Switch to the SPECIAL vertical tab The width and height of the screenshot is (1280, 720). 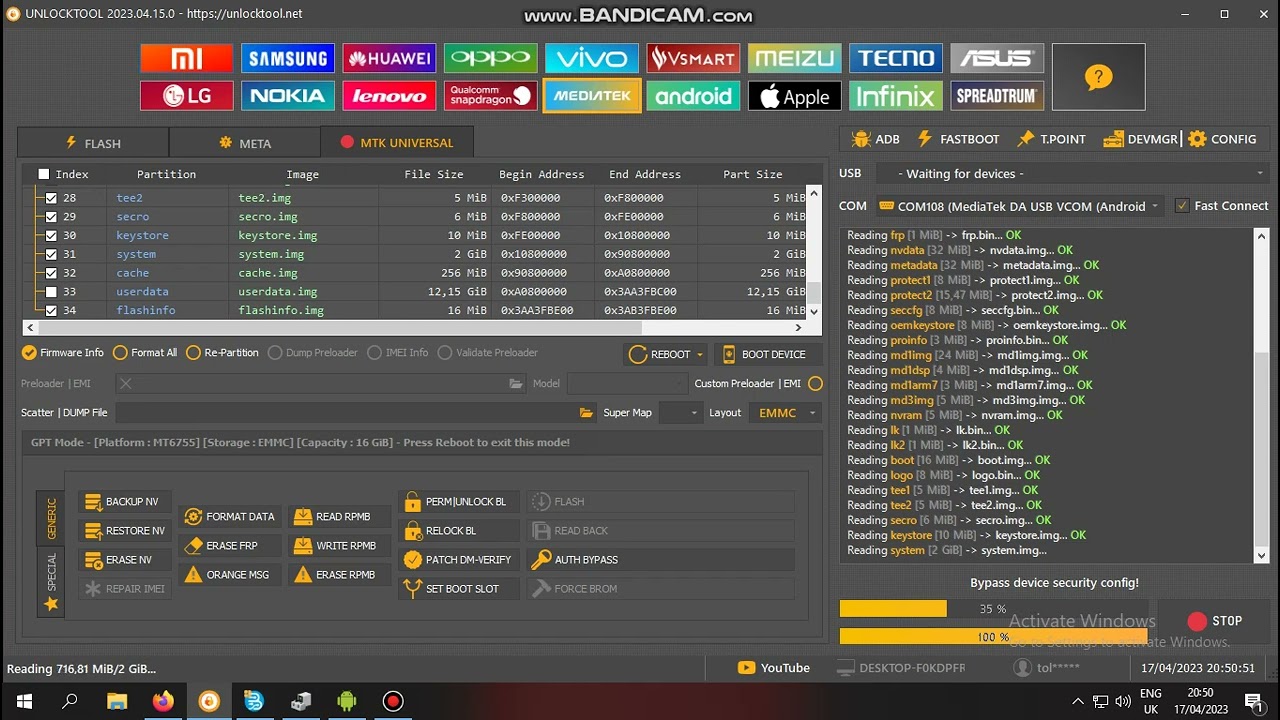pos(51,581)
